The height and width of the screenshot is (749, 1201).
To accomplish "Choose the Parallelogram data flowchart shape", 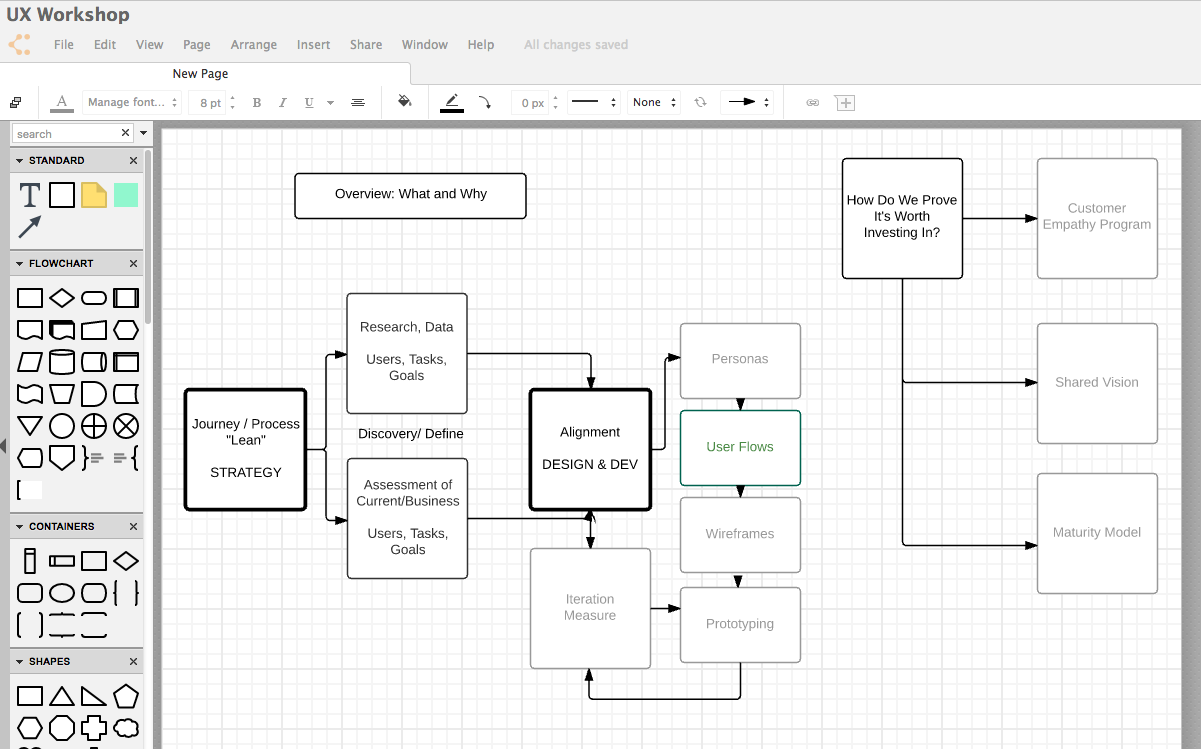I will 30,362.
